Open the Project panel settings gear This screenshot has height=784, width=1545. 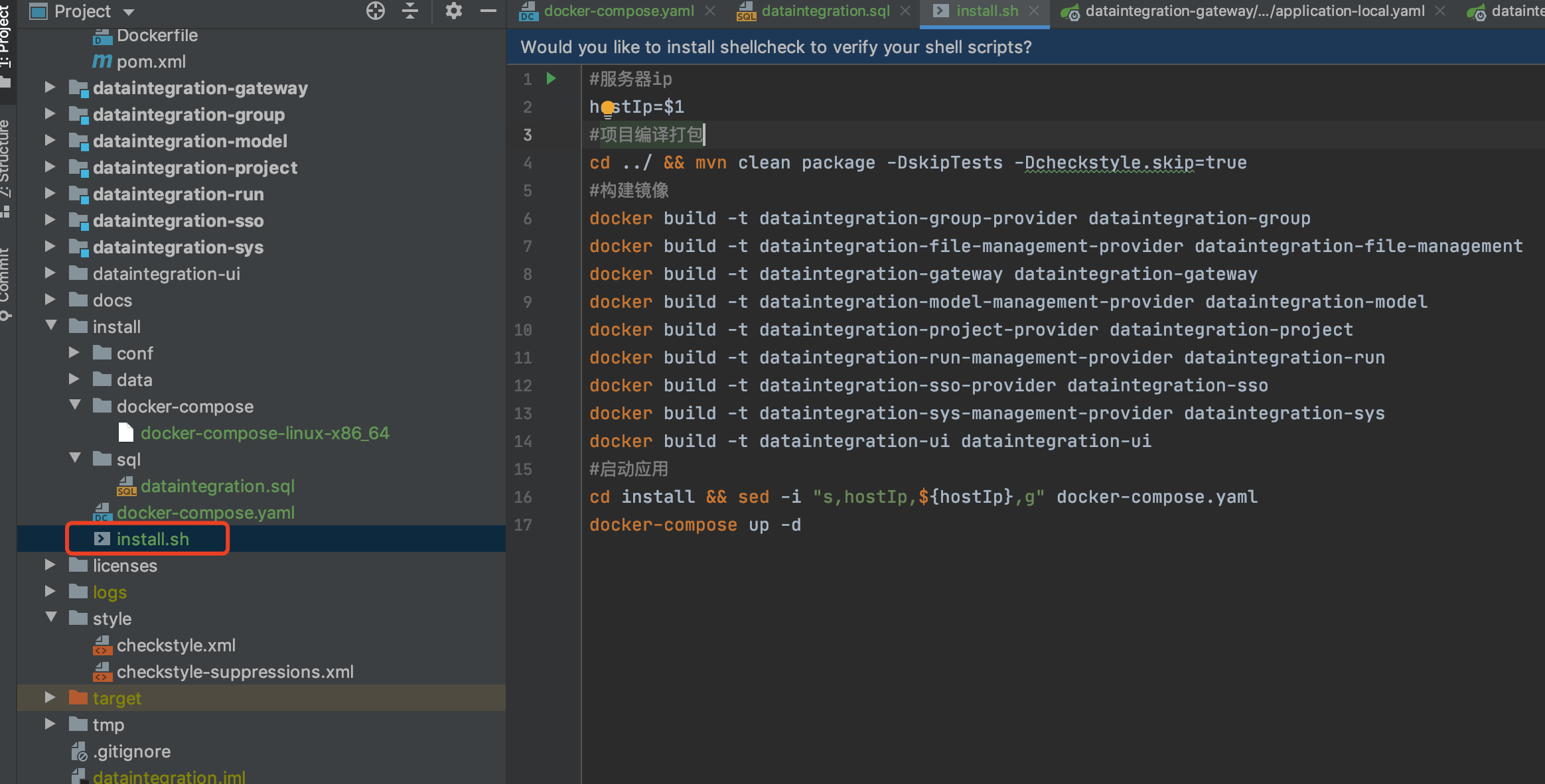pos(454,11)
